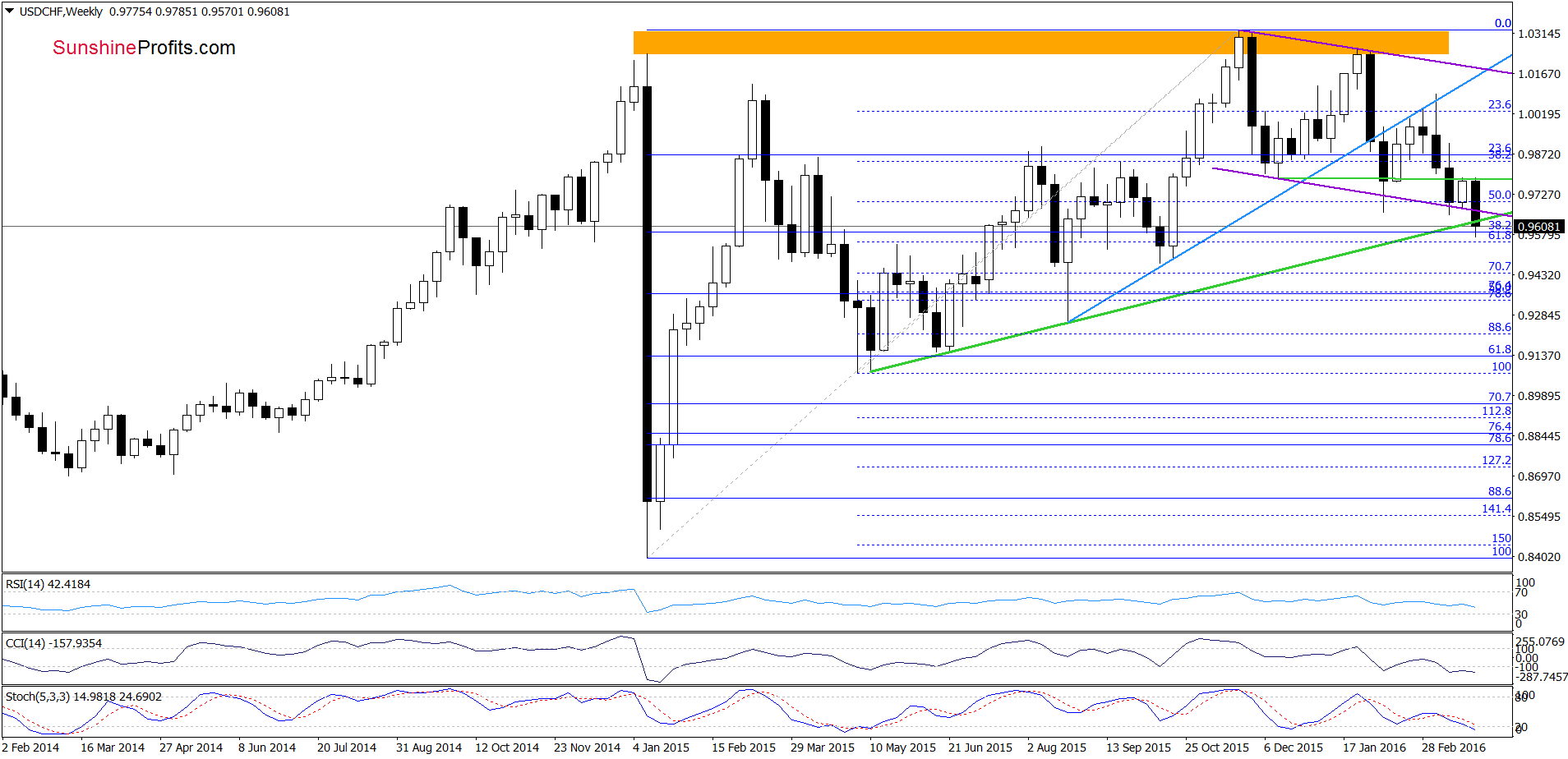Click the current price marker 0.96081
This screenshot has width=1568, height=759.
pyautogui.click(x=1538, y=227)
